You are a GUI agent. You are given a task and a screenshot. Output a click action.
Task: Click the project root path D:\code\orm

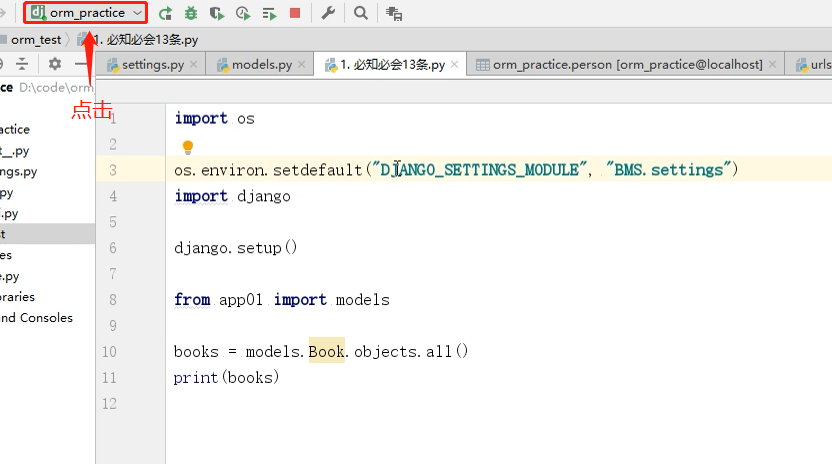point(56,88)
